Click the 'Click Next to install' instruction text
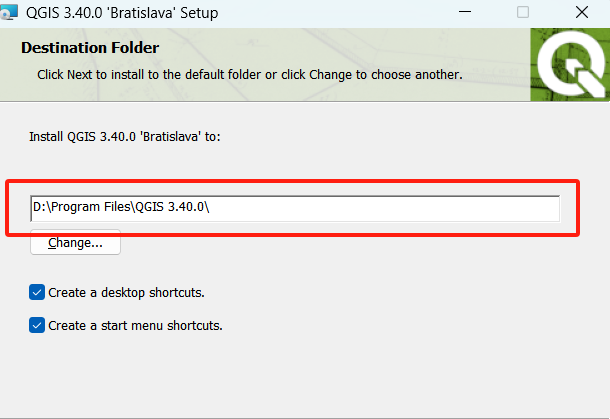The width and height of the screenshot is (610, 419). click(249, 75)
